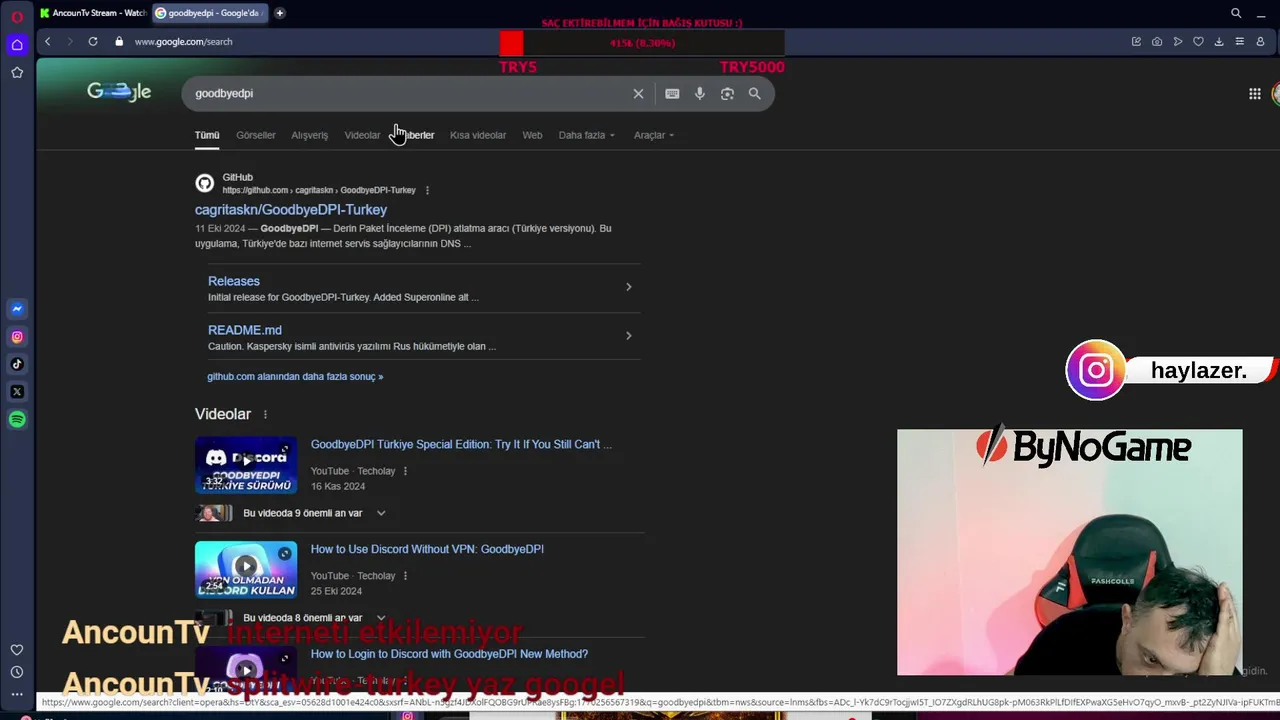Open chevron on the README.md sitelink
The height and width of the screenshot is (720, 1280).
click(628, 336)
